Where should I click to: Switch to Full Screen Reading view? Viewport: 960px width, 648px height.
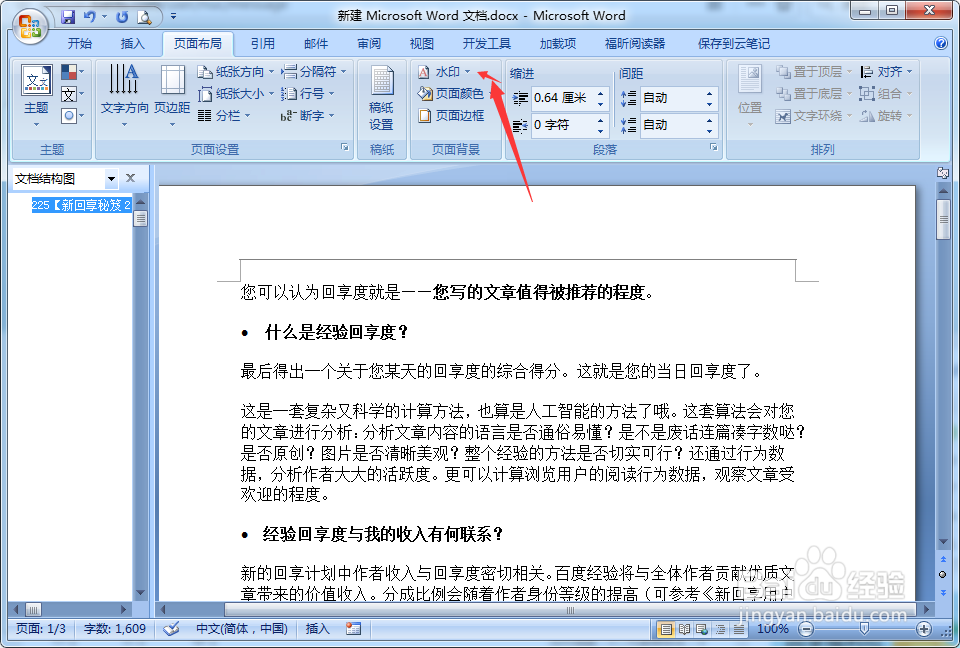coord(684,629)
